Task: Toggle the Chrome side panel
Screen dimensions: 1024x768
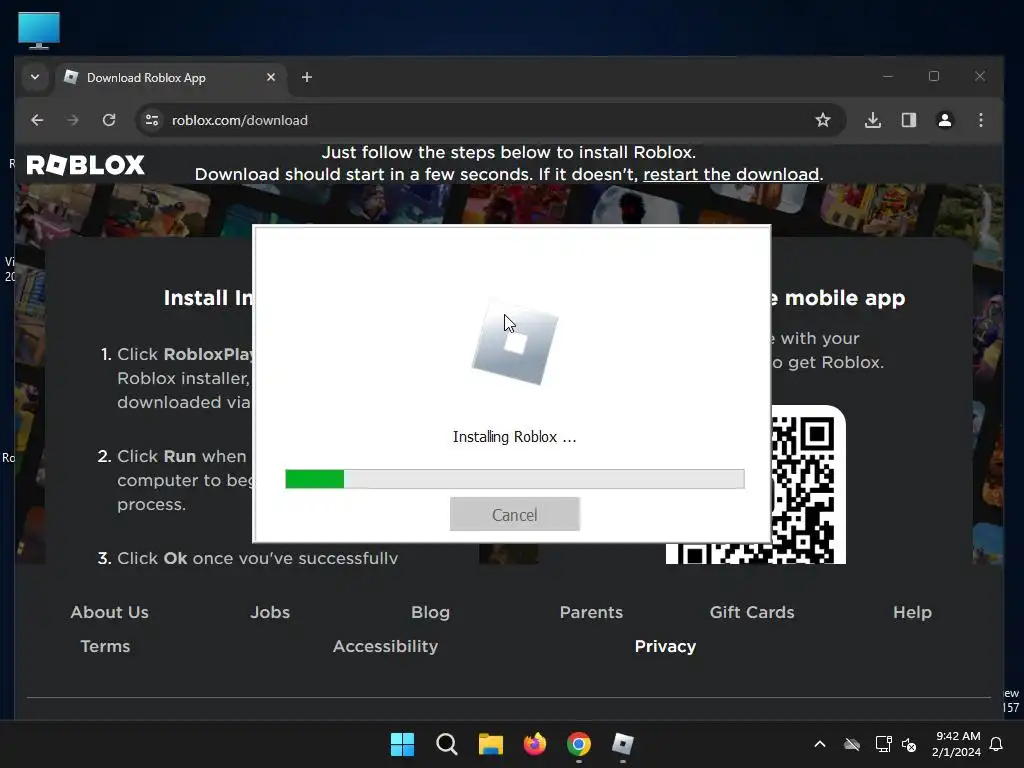Action: pyautogui.click(x=909, y=120)
